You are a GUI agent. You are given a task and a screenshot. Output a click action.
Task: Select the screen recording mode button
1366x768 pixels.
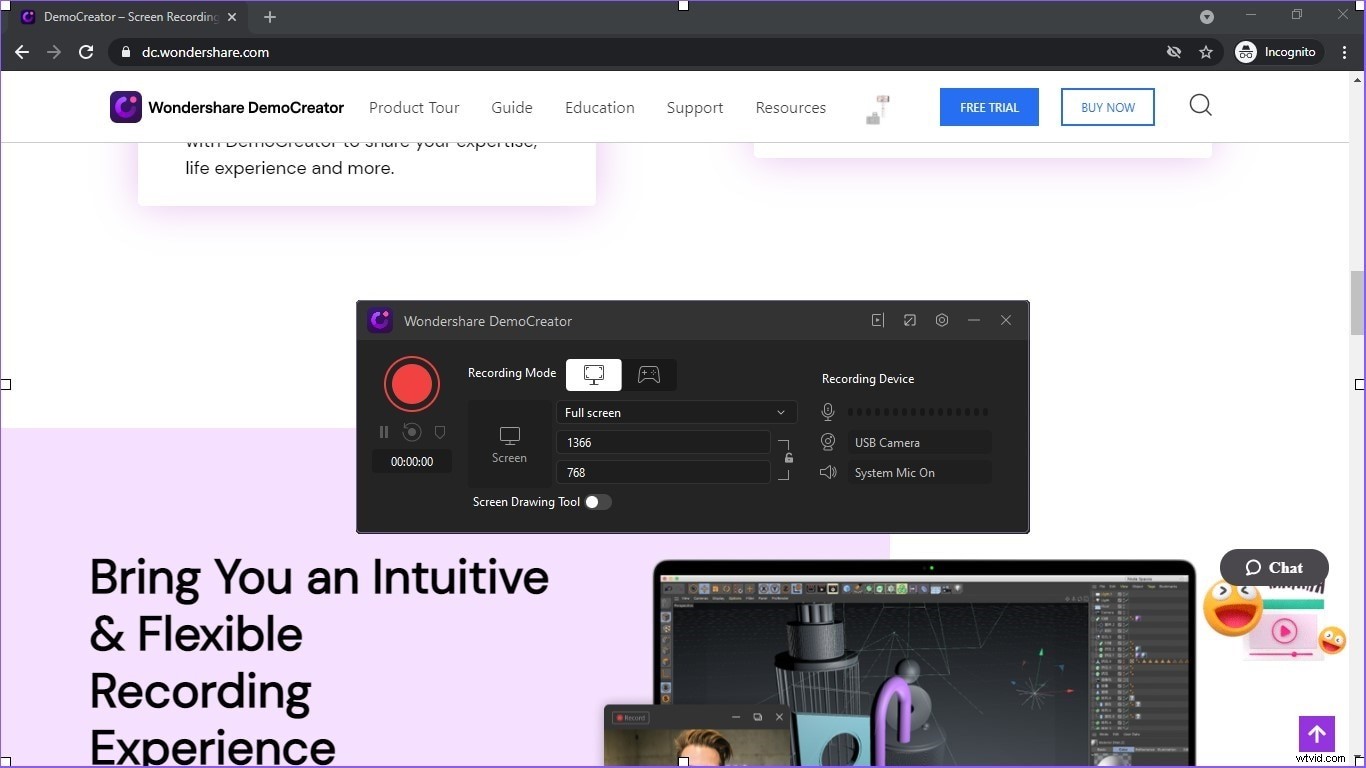[x=593, y=374]
